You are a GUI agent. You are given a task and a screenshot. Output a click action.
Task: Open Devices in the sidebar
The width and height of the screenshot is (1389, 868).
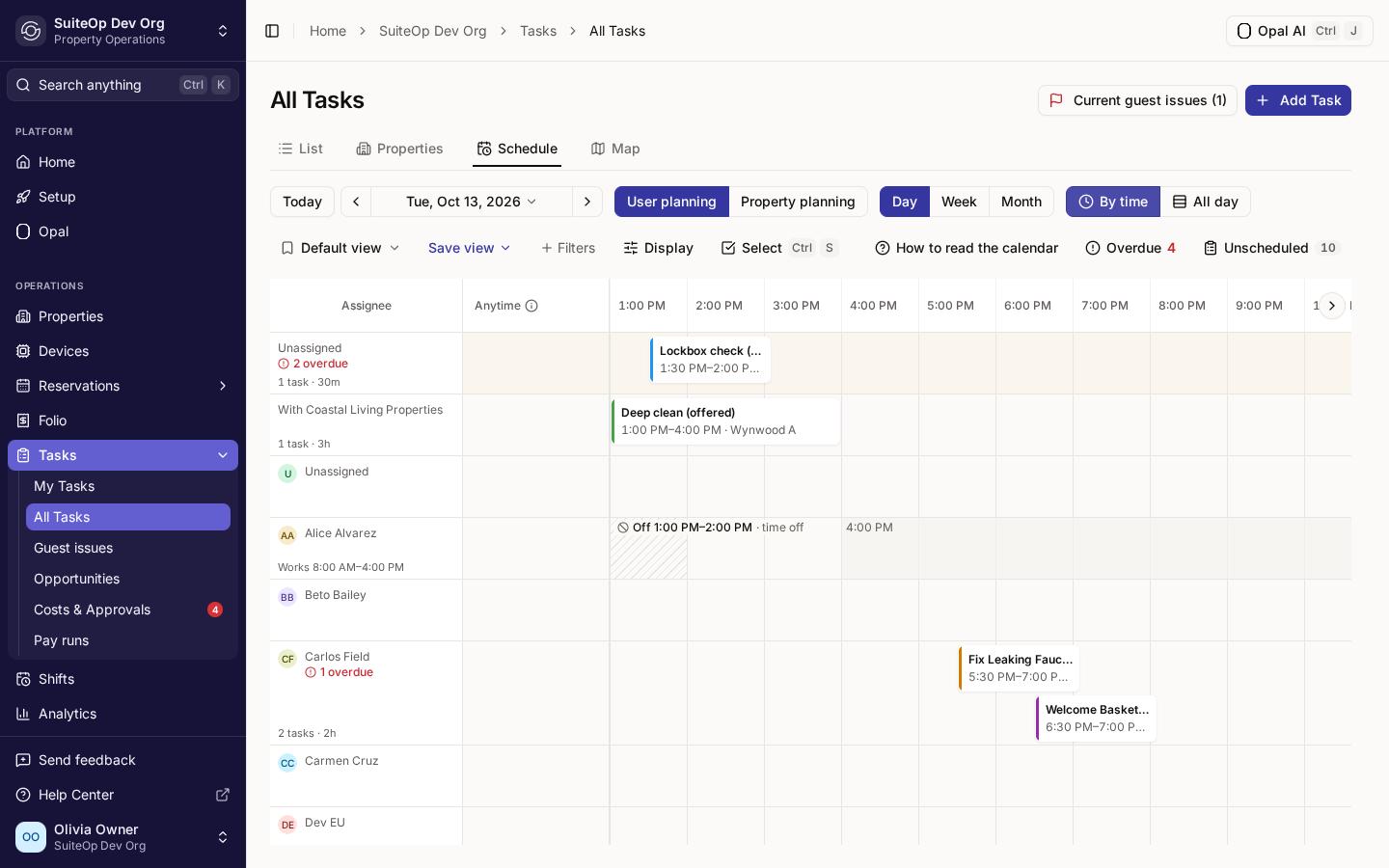(x=123, y=351)
